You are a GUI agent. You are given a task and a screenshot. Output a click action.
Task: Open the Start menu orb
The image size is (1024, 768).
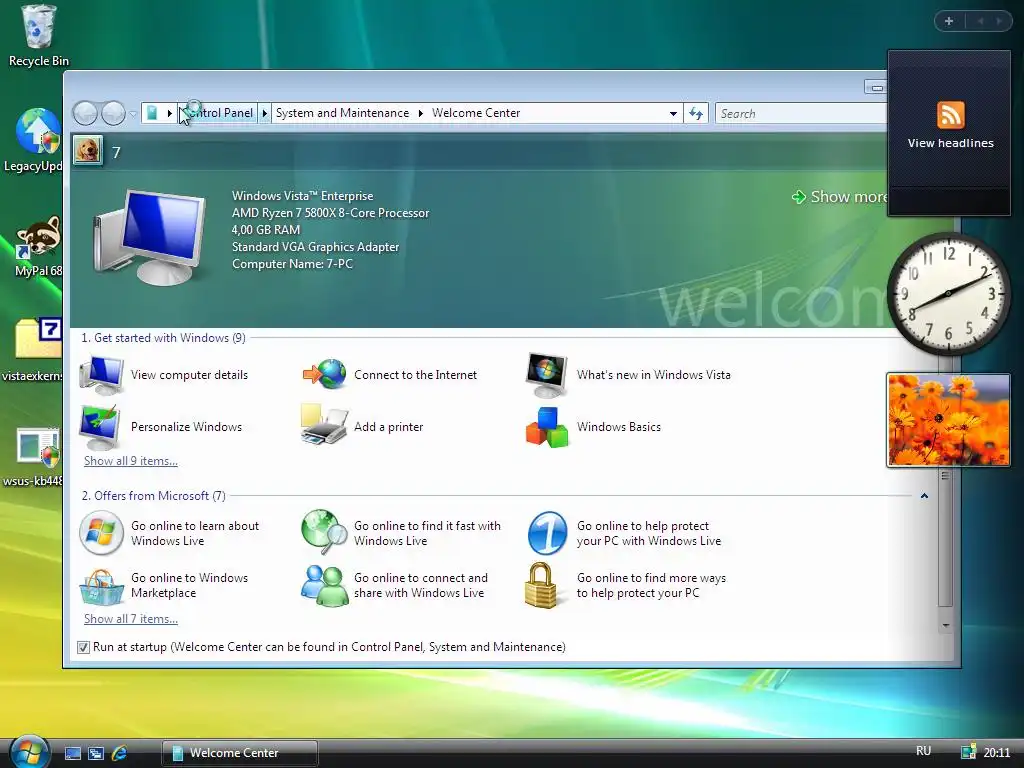[x=29, y=752]
